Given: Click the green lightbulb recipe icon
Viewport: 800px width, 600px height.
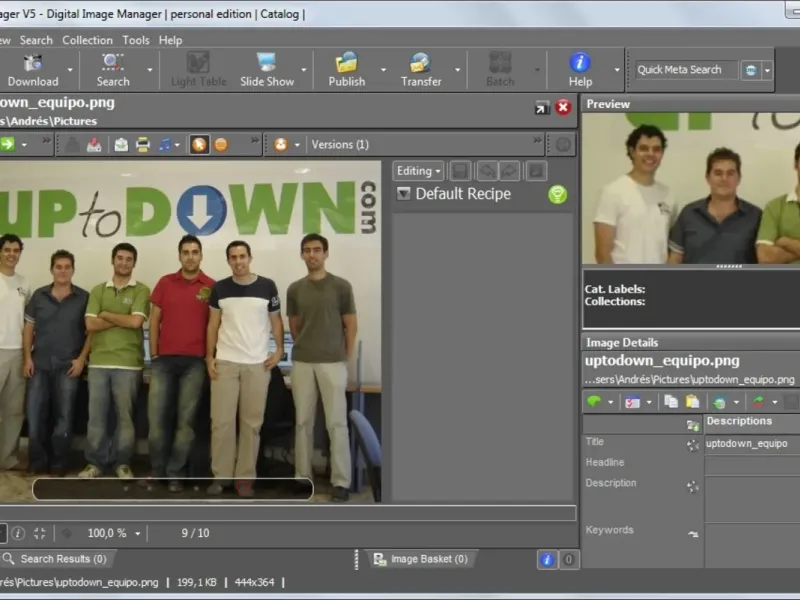Looking at the screenshot, I should click(557, 194).
